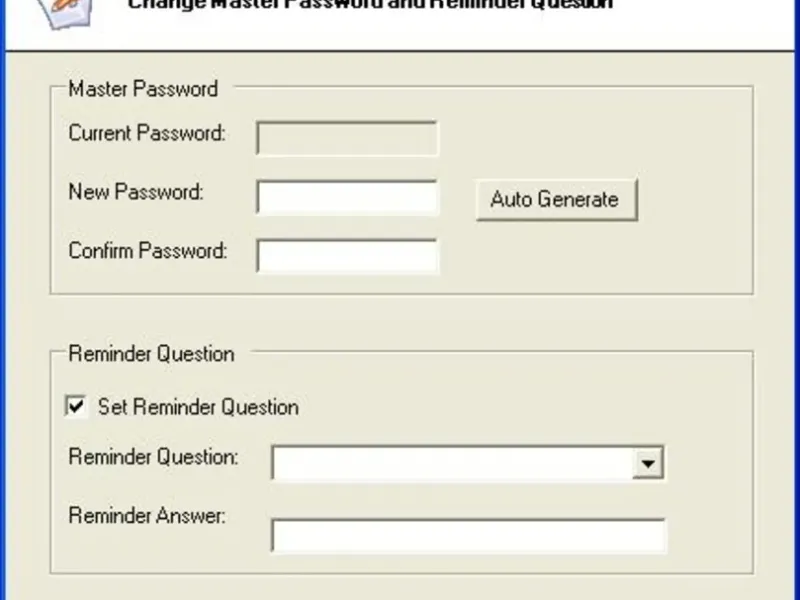Click the "New Password:" label
800x600 pixels.
pos(136,192)
